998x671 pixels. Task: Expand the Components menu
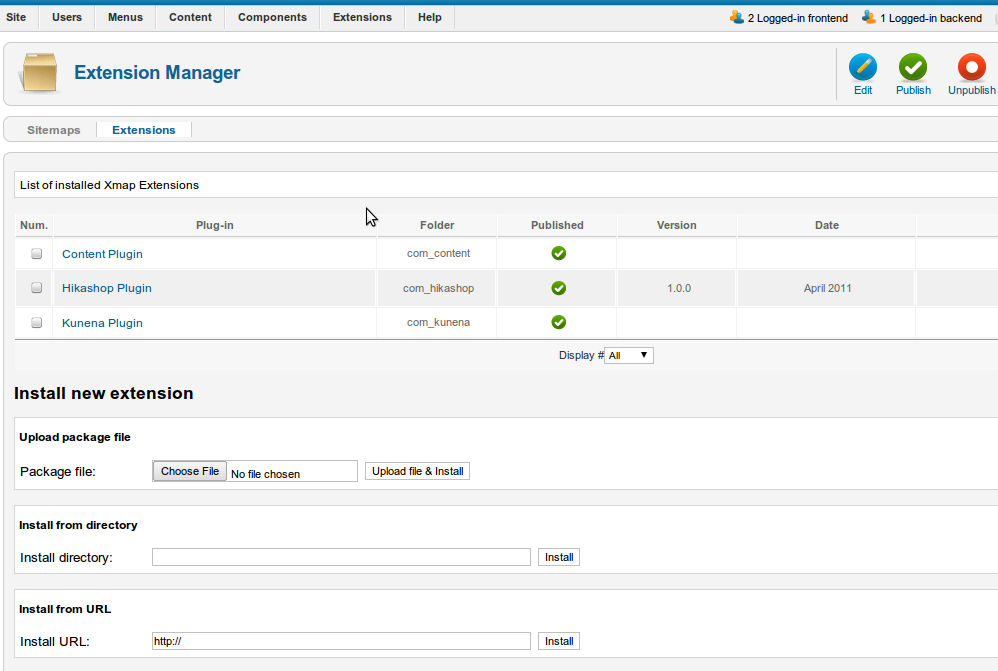click(x=272, y=17)
